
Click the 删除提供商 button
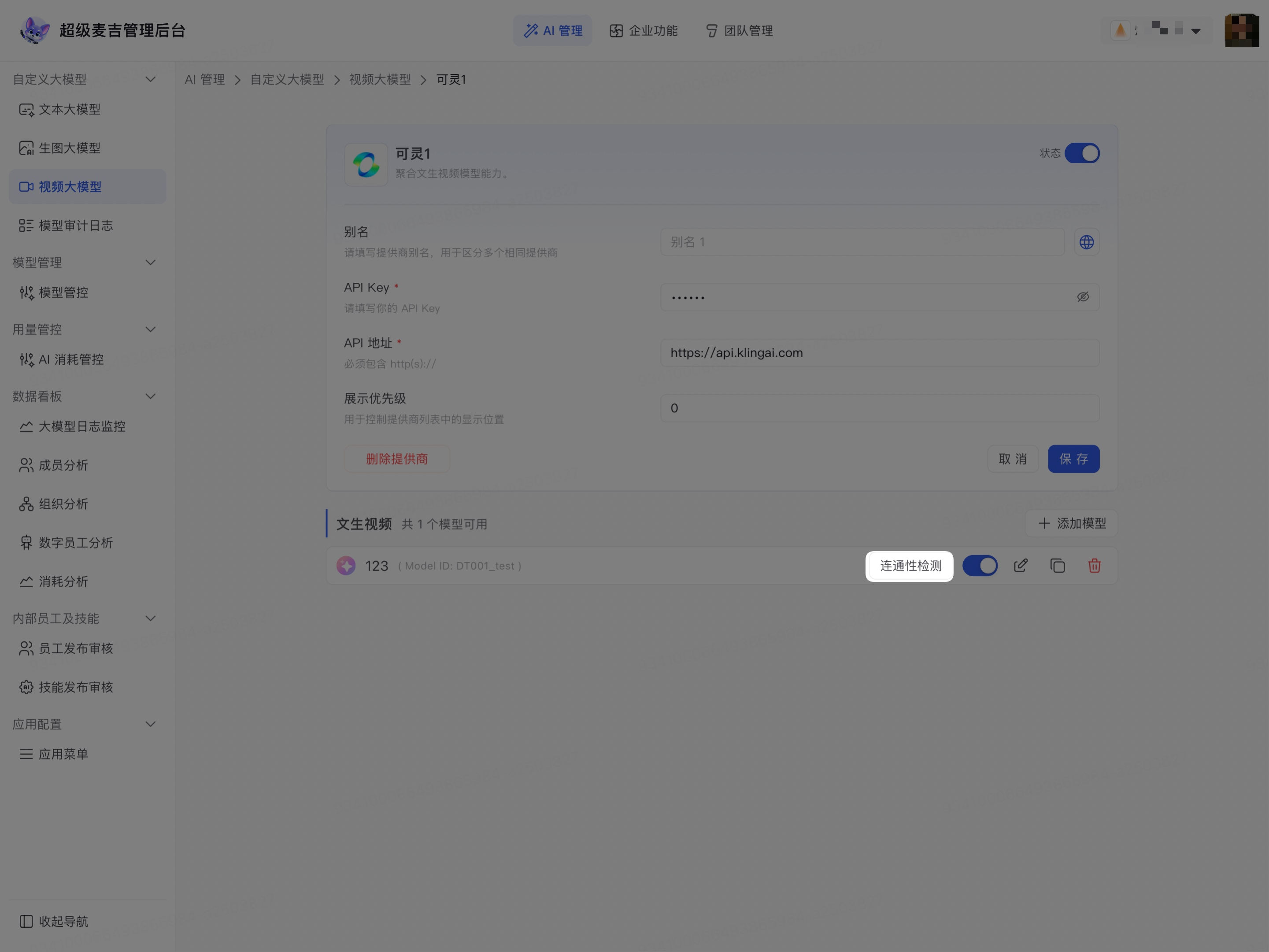[397, 459]
